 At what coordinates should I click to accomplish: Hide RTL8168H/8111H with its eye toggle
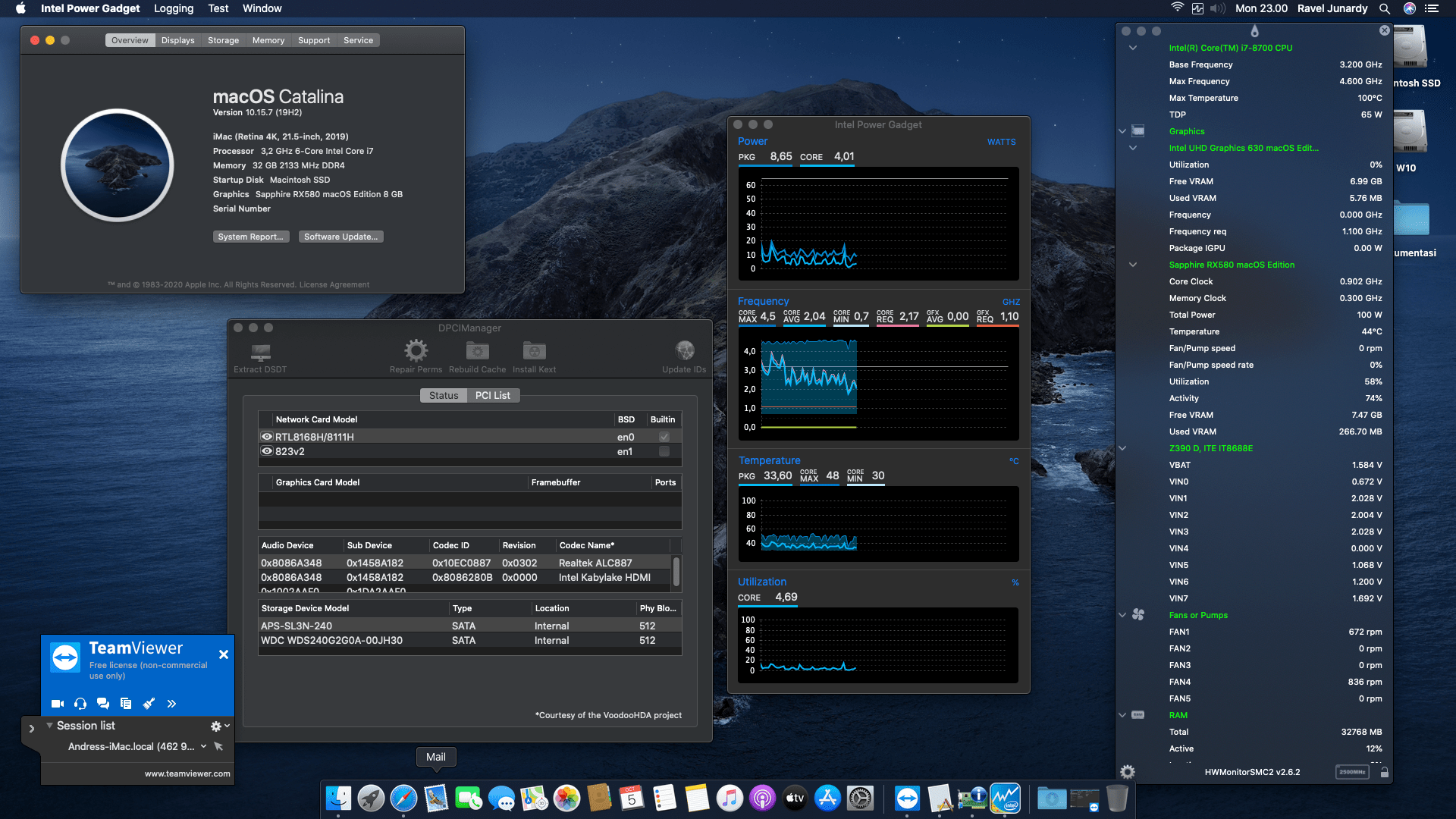267,436
